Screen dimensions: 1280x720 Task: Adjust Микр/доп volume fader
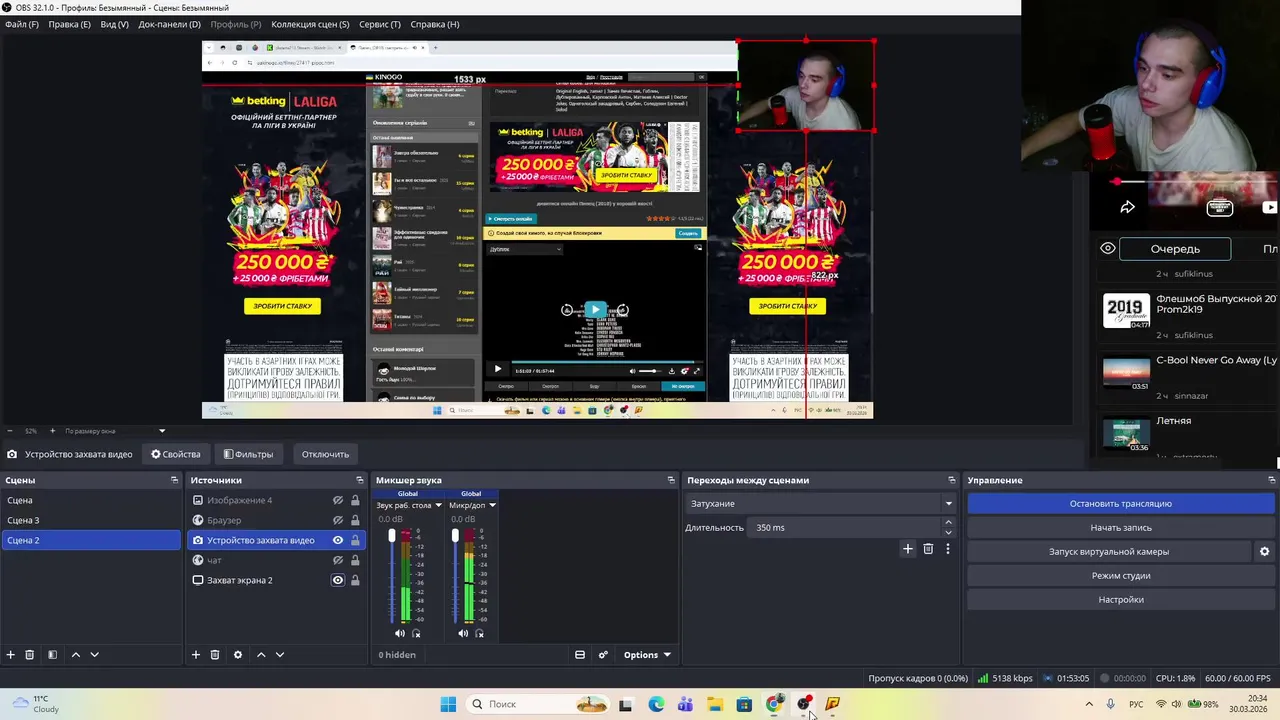(x=455, y=537)
